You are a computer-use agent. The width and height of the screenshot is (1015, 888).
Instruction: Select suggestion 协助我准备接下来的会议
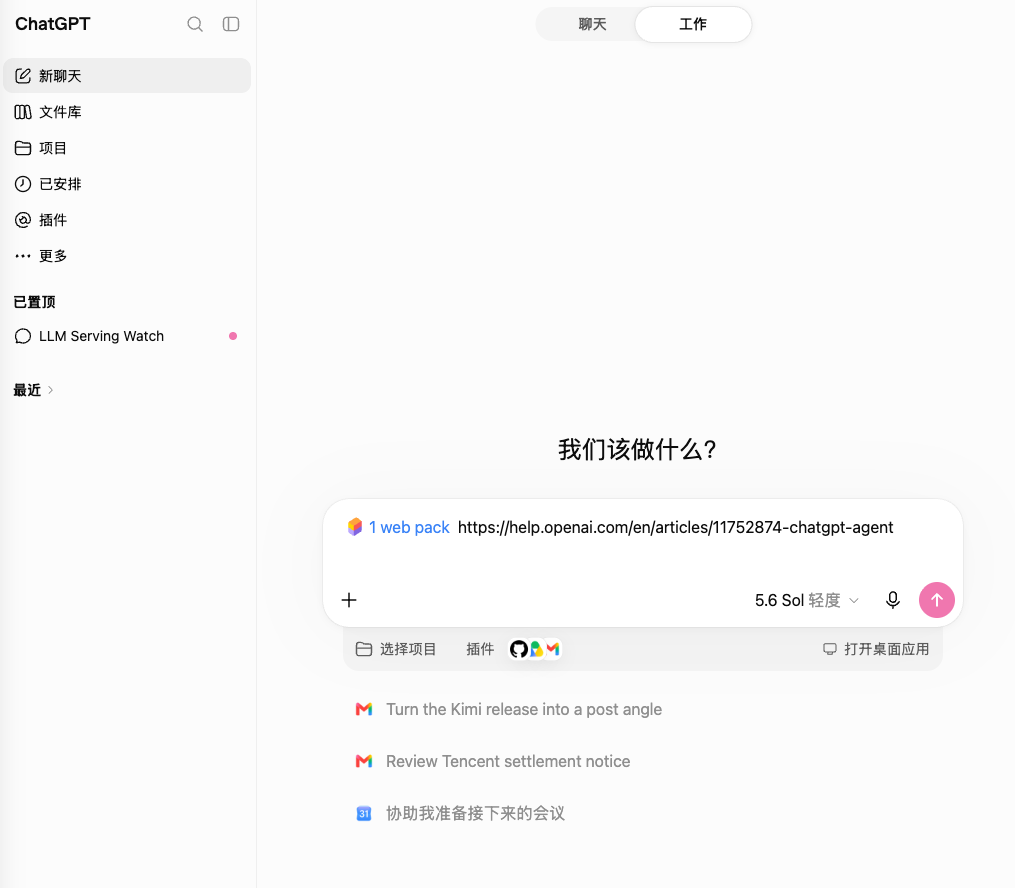pyautogui.click(x=460, y=814)
